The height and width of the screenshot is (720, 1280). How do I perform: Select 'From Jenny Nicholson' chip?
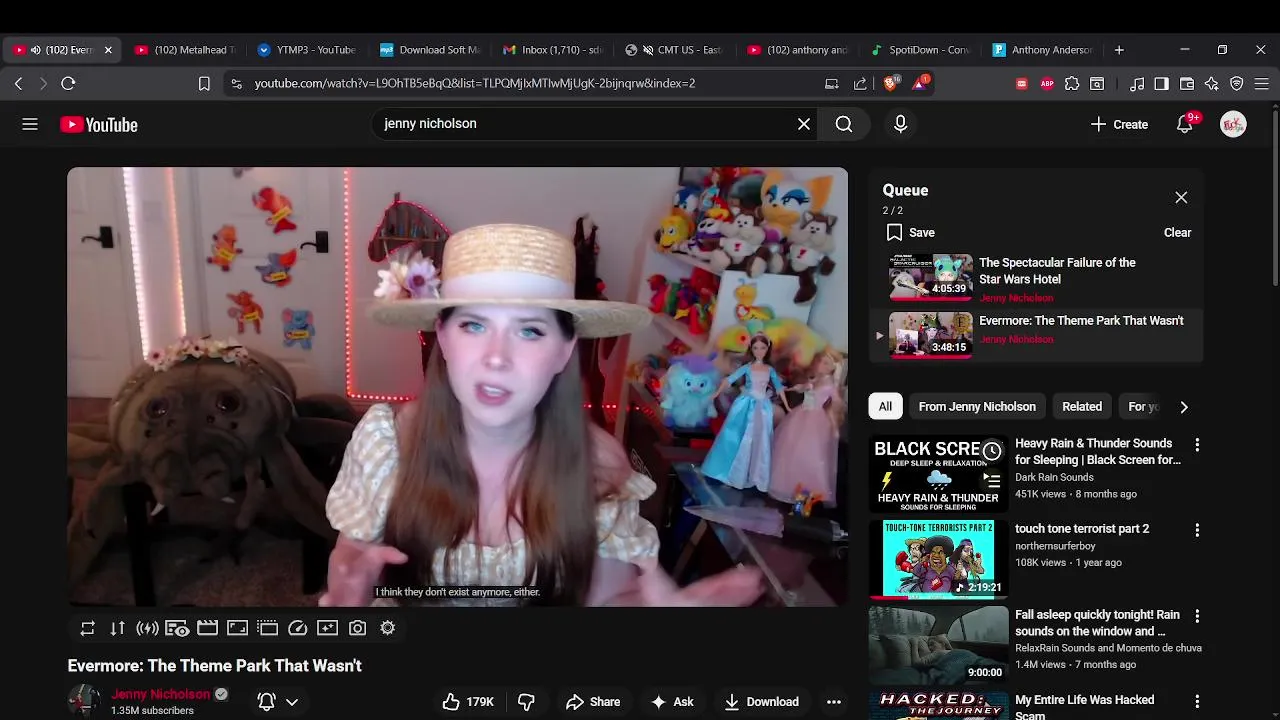(x=977, y=406)
